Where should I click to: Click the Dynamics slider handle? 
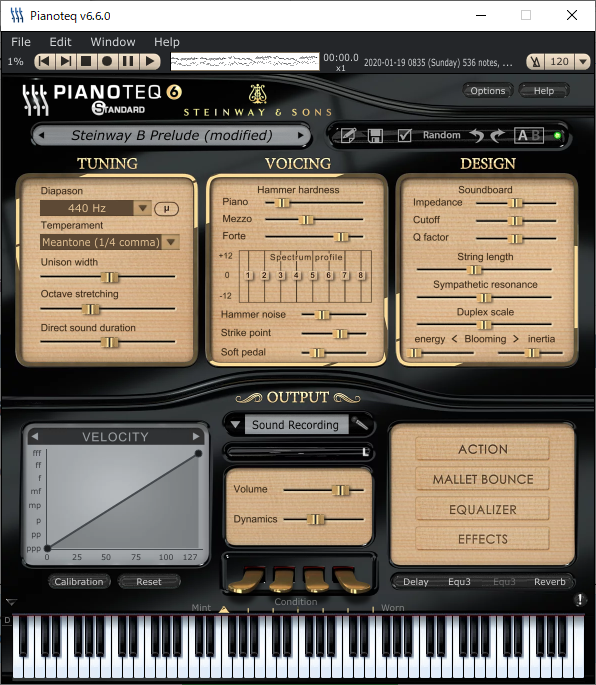pyautogui.click(x=315, y=519)
